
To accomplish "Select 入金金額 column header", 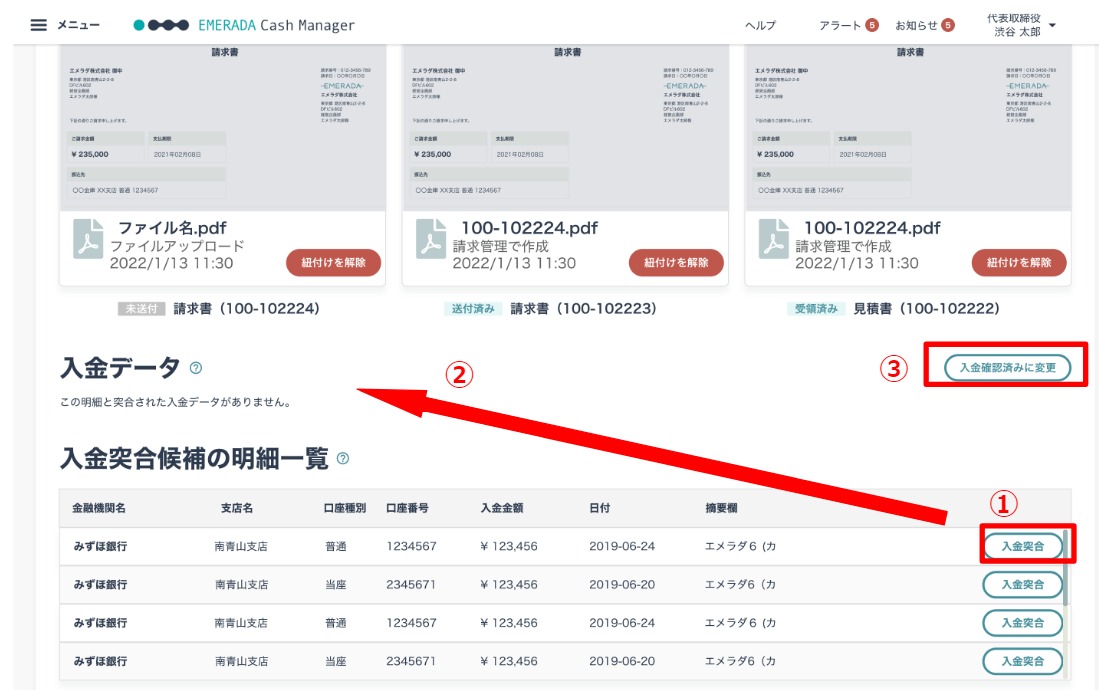I will pos(502,508).
